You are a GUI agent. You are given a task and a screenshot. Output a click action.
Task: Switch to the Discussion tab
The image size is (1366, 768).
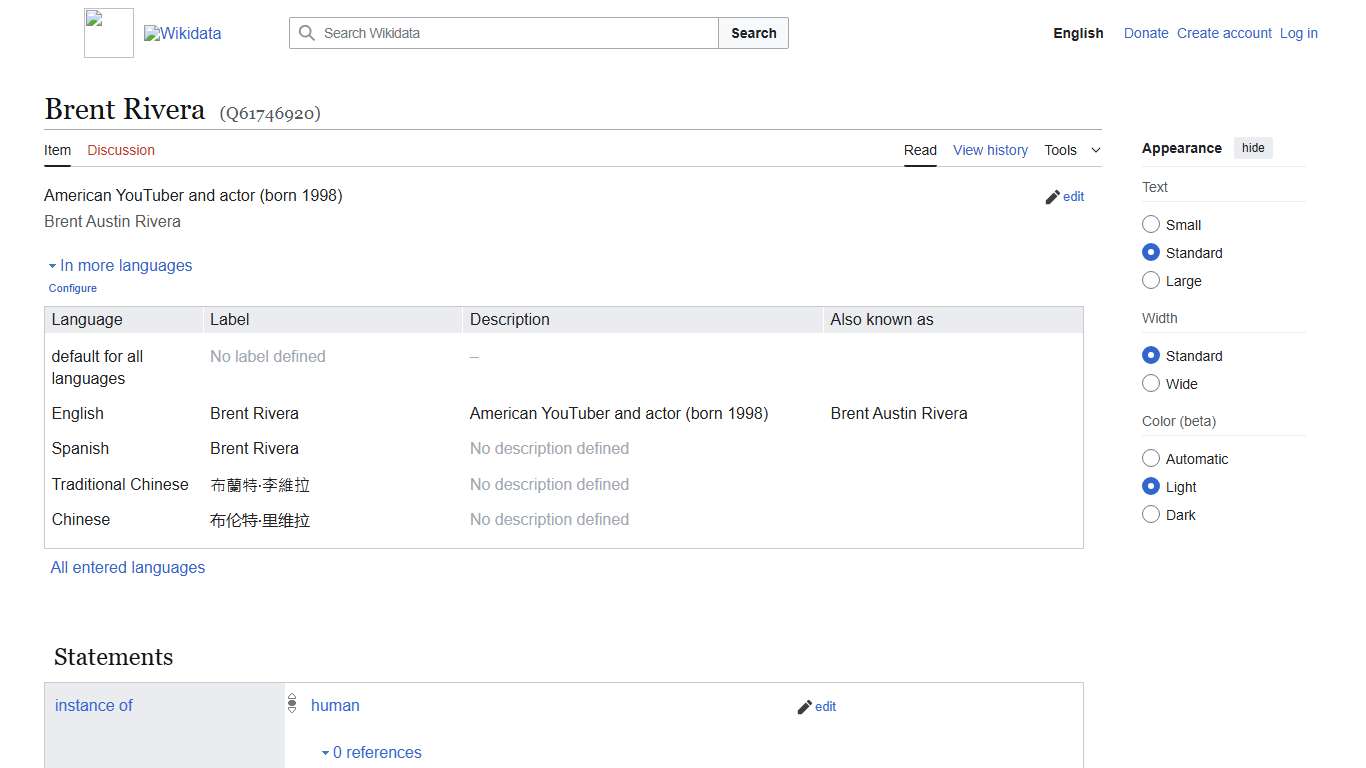pyautogui.click(x=120, y=150)
